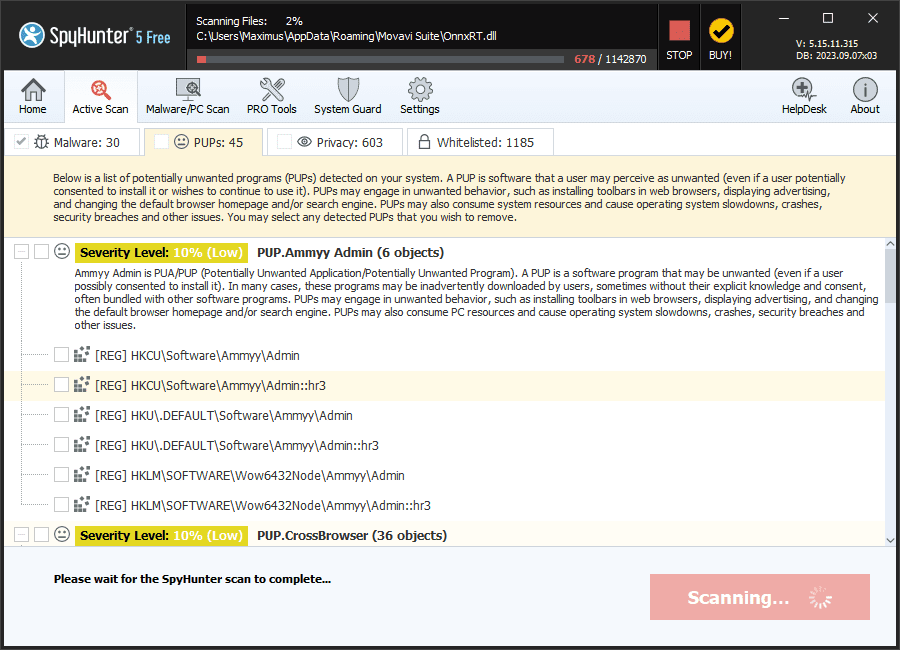Click the version V: 5.15.11.315 text
This screenshot has height=650, width=900.
click(x=827, y=44)
